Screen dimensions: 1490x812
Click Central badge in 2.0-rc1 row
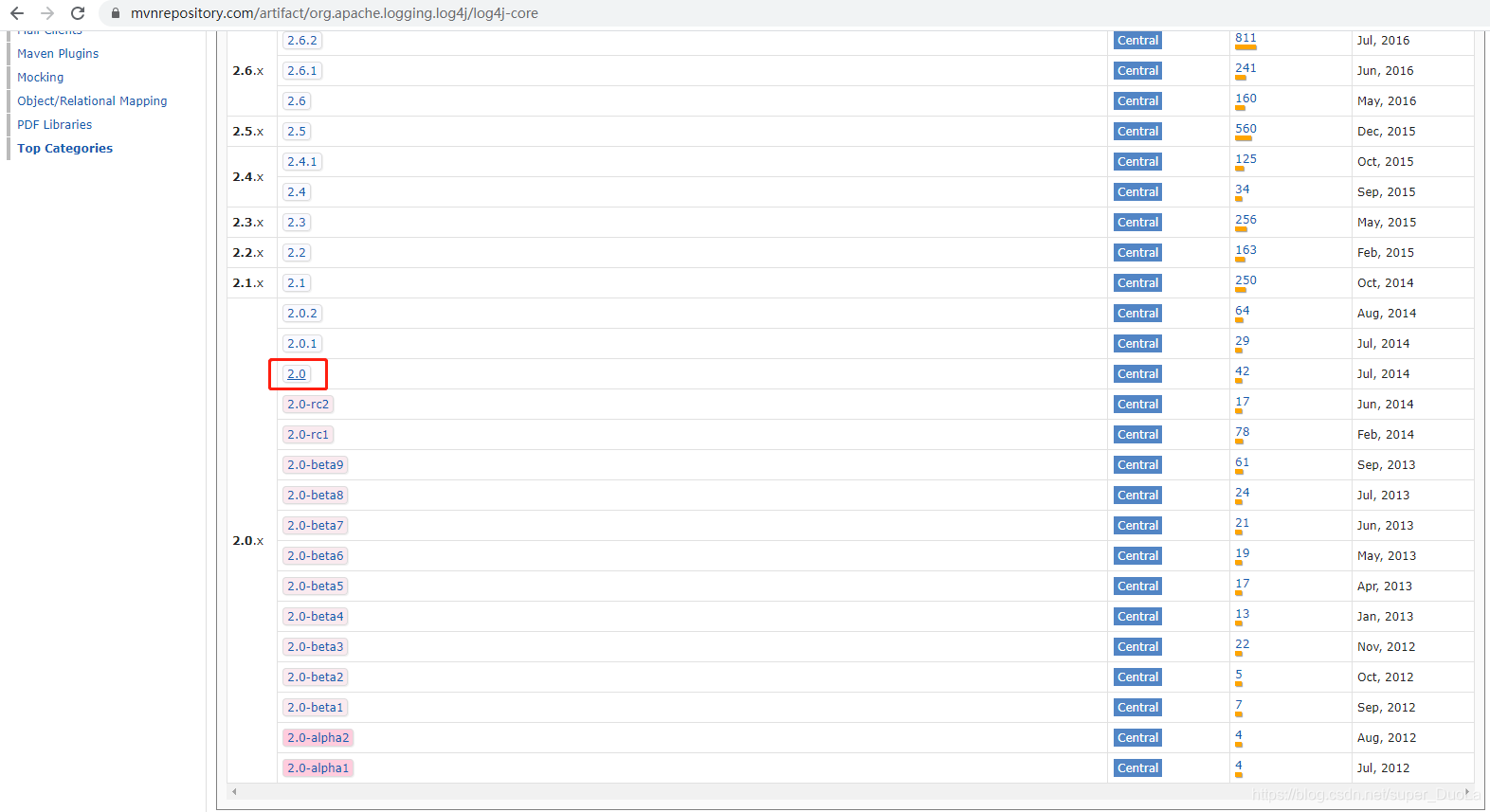click(x=1137, y=435)
